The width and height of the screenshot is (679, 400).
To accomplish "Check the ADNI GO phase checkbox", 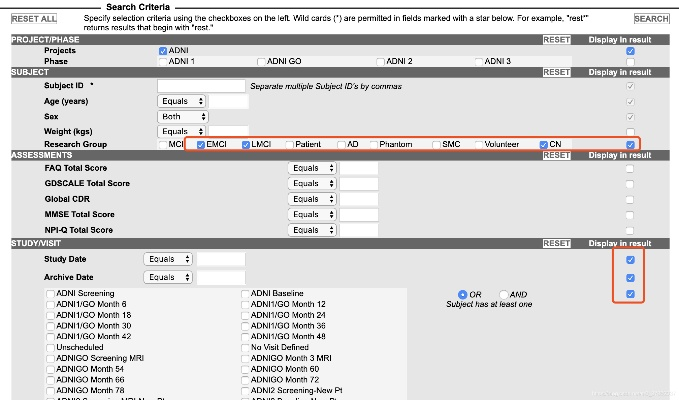I will tap(261, 62).
